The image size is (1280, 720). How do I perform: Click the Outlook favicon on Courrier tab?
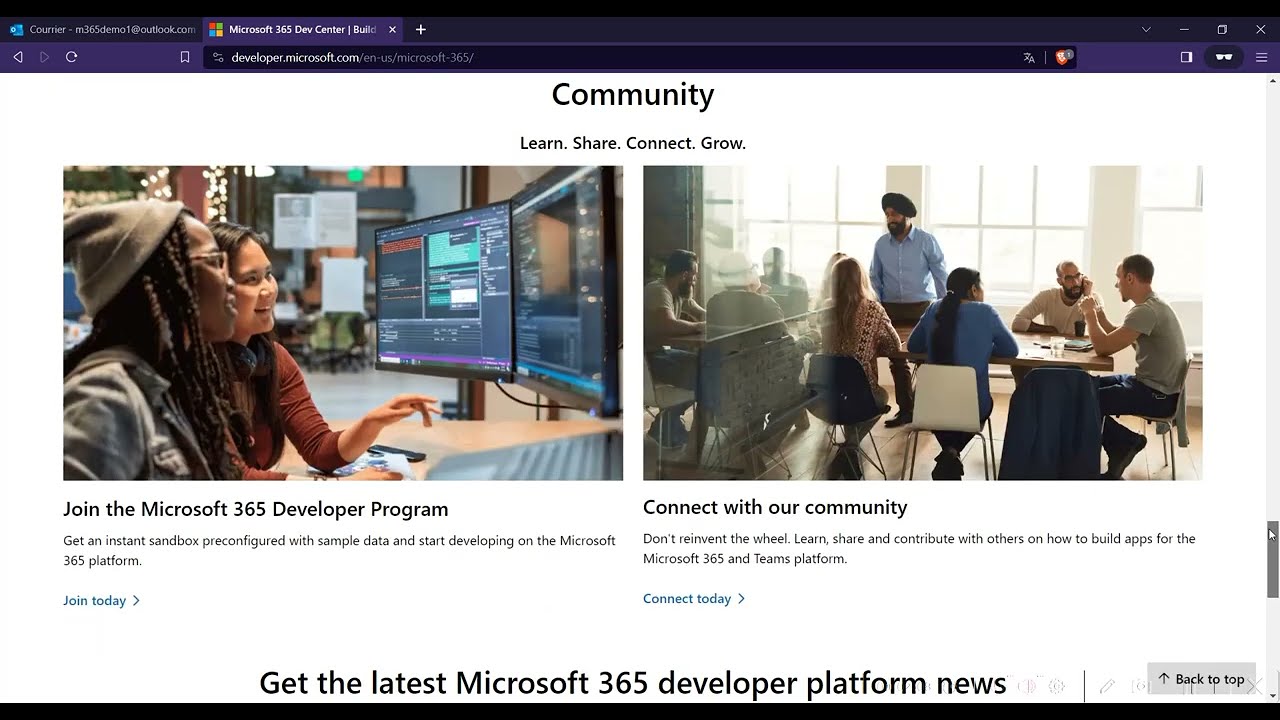[x=16, y=29]
